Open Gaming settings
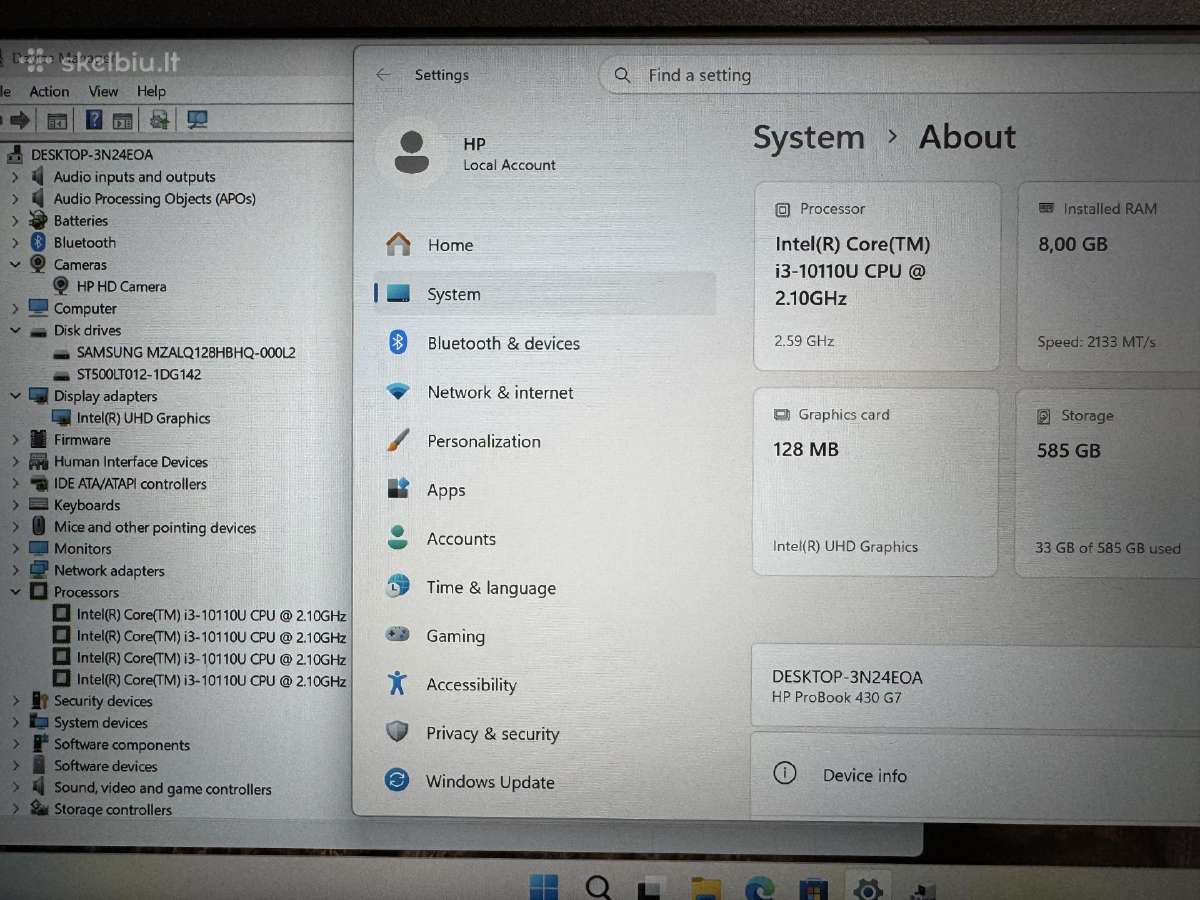Viewport: 1200px width, 900px height. [545, 636]
